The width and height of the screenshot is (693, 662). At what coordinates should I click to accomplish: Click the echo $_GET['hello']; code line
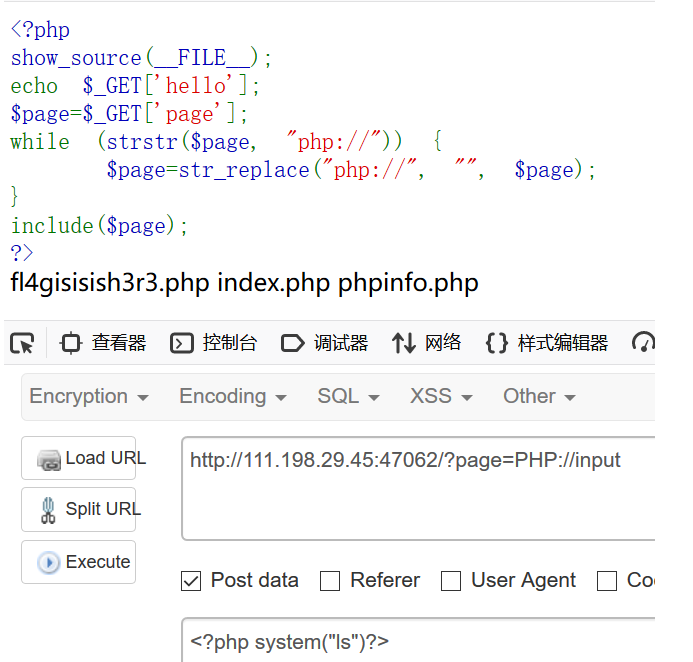coord(135,86)
